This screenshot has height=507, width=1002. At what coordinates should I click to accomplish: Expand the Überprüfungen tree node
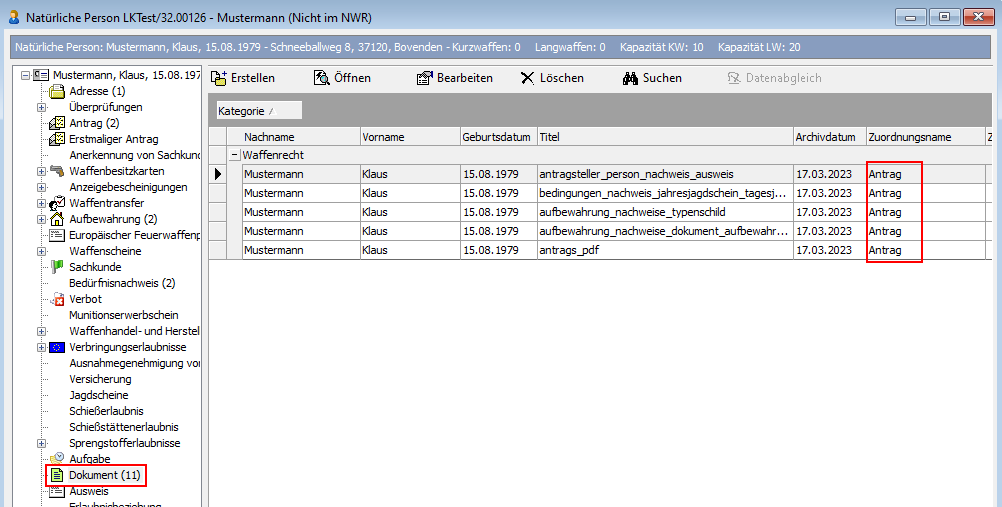pos(41,107)
